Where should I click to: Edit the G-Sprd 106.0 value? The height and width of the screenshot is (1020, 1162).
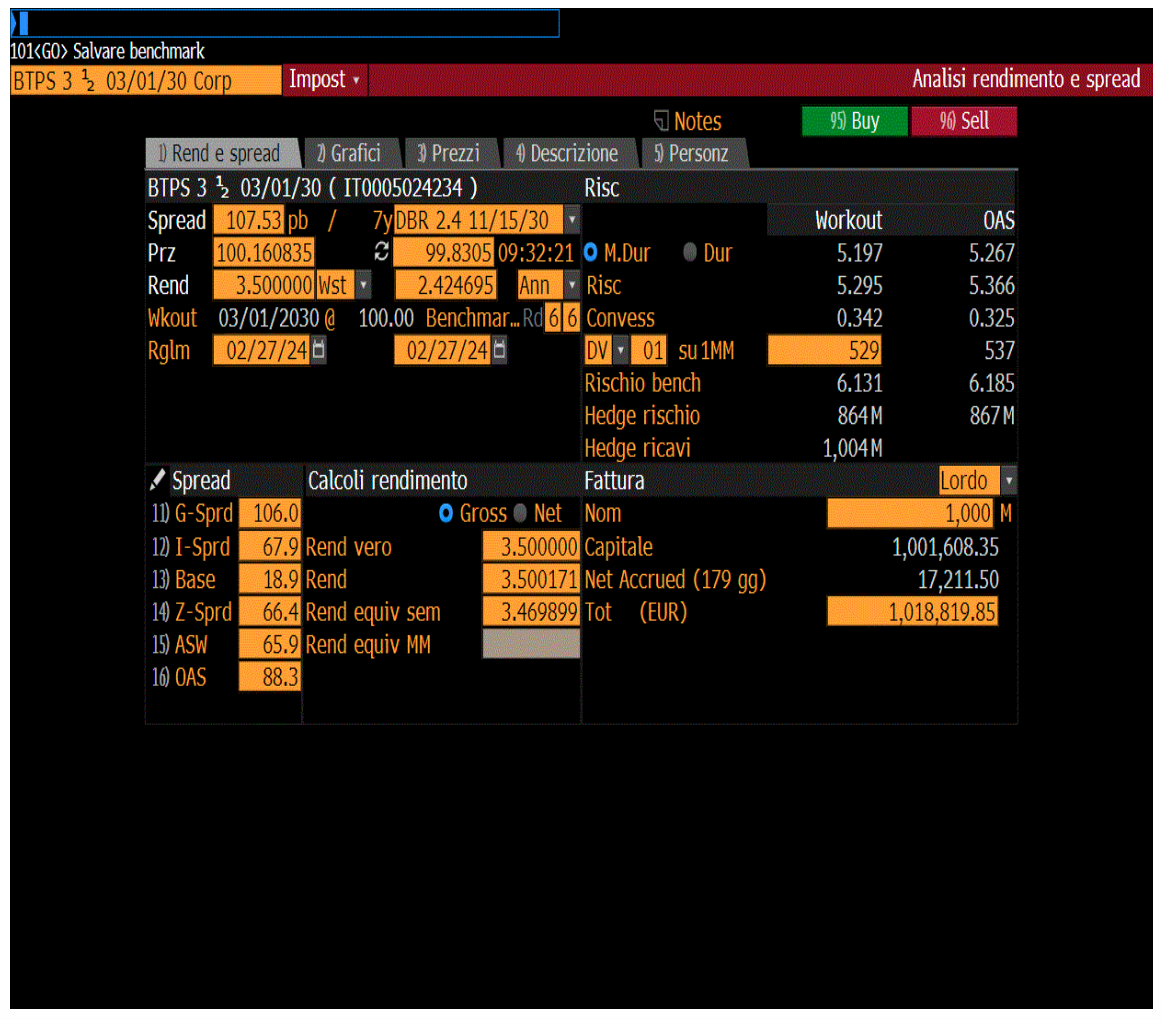[270, 513]
